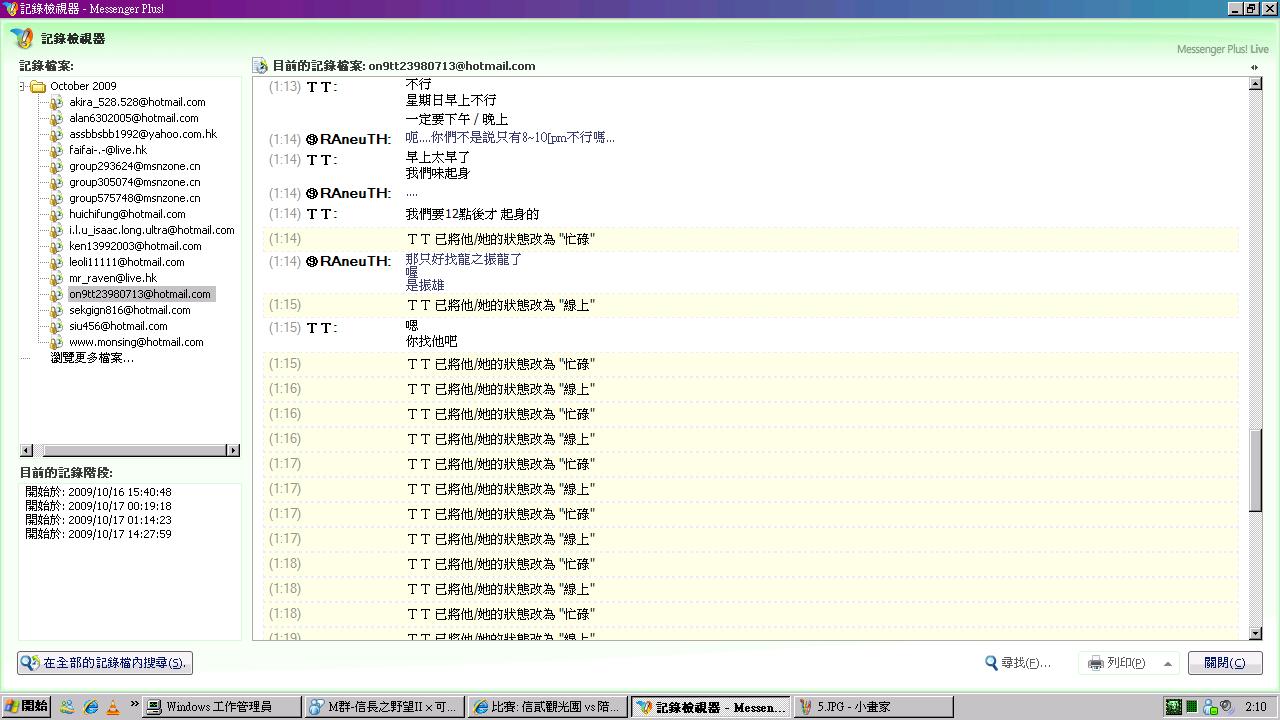This screenshot has width=1280, height=720.
Task: Open the www.monsing@hotmail.com log
Action: pos(136,342)
